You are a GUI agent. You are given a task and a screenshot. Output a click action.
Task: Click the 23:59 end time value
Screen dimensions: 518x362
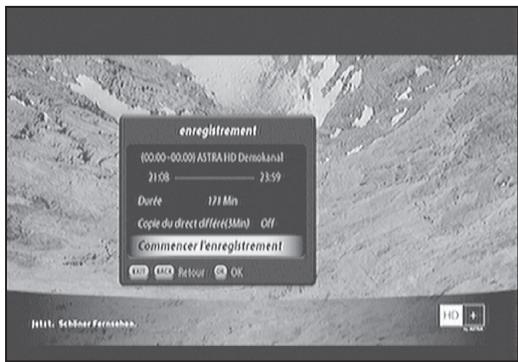[270, 177]
